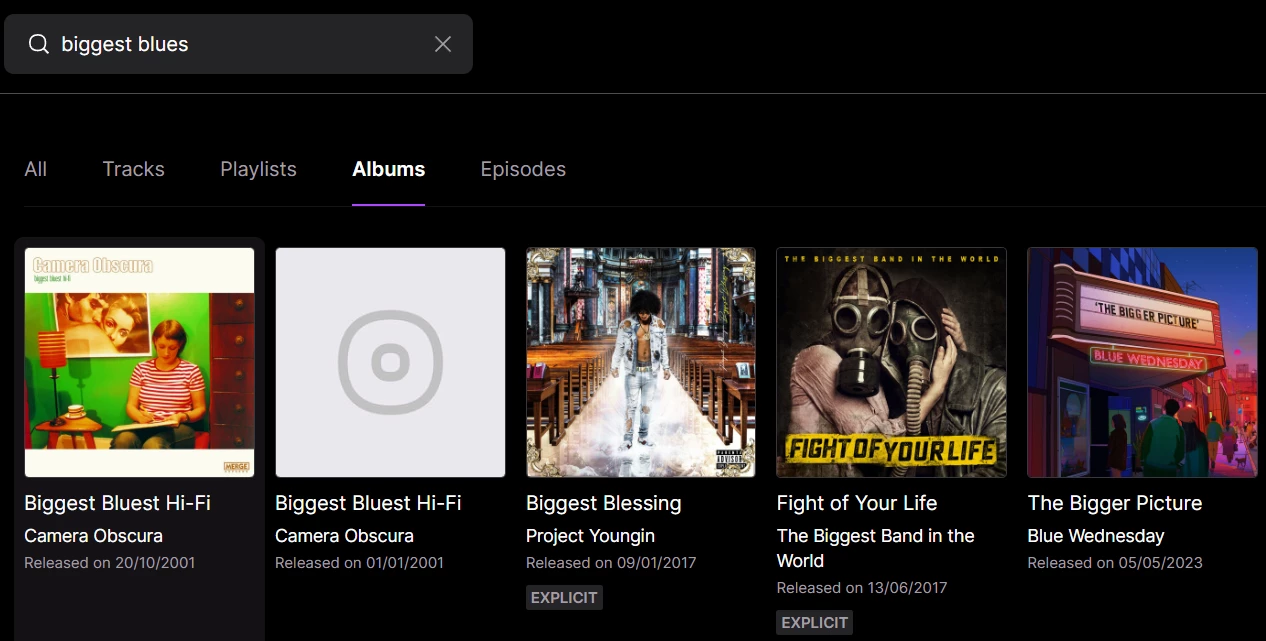
Task: Click Biggest Bluest Hi-Fi title released 20/10/2001
Action: pyautogui.click(x=117, y=503)
